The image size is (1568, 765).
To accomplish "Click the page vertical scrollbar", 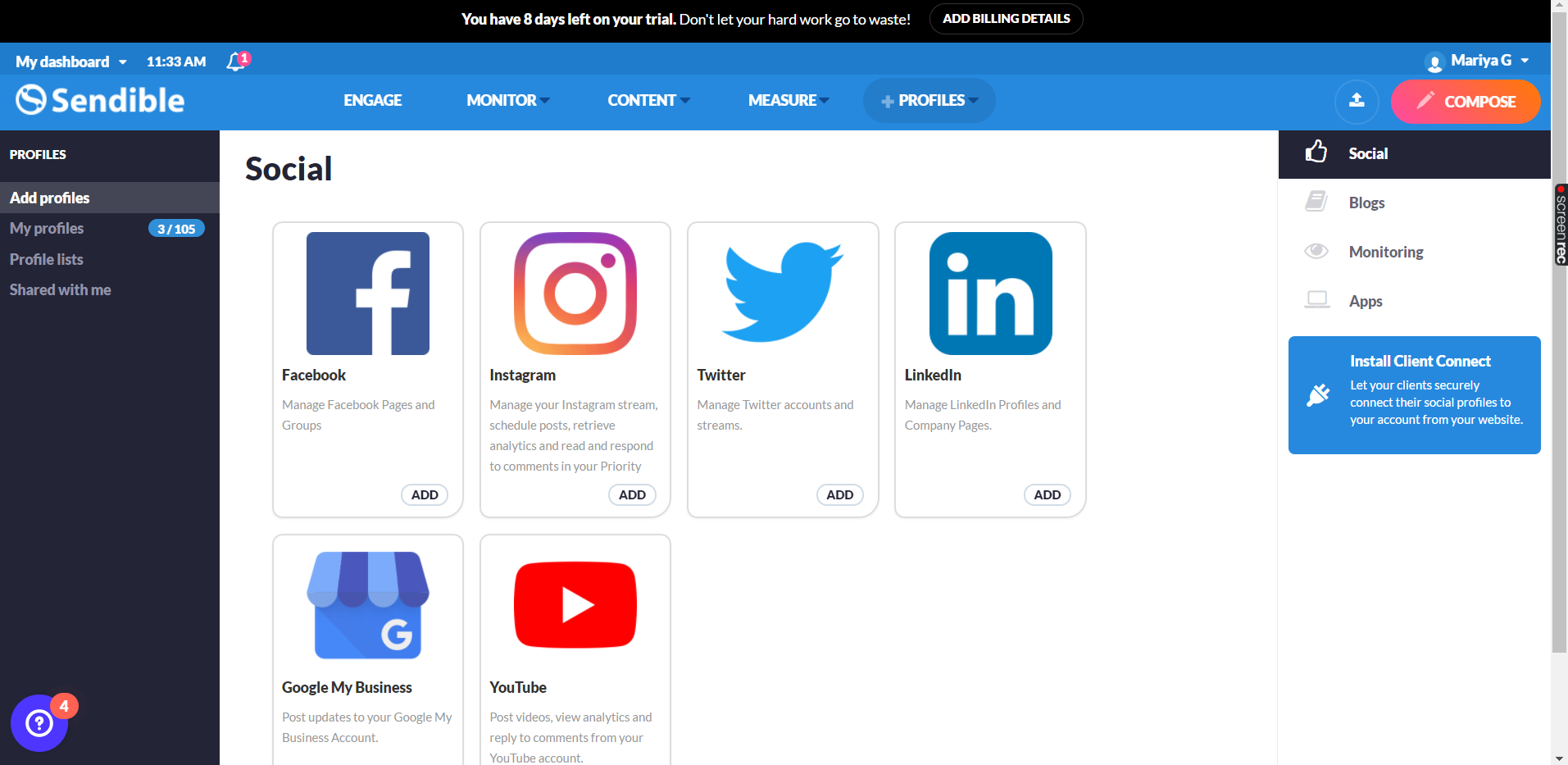I will pos(1559,332).
